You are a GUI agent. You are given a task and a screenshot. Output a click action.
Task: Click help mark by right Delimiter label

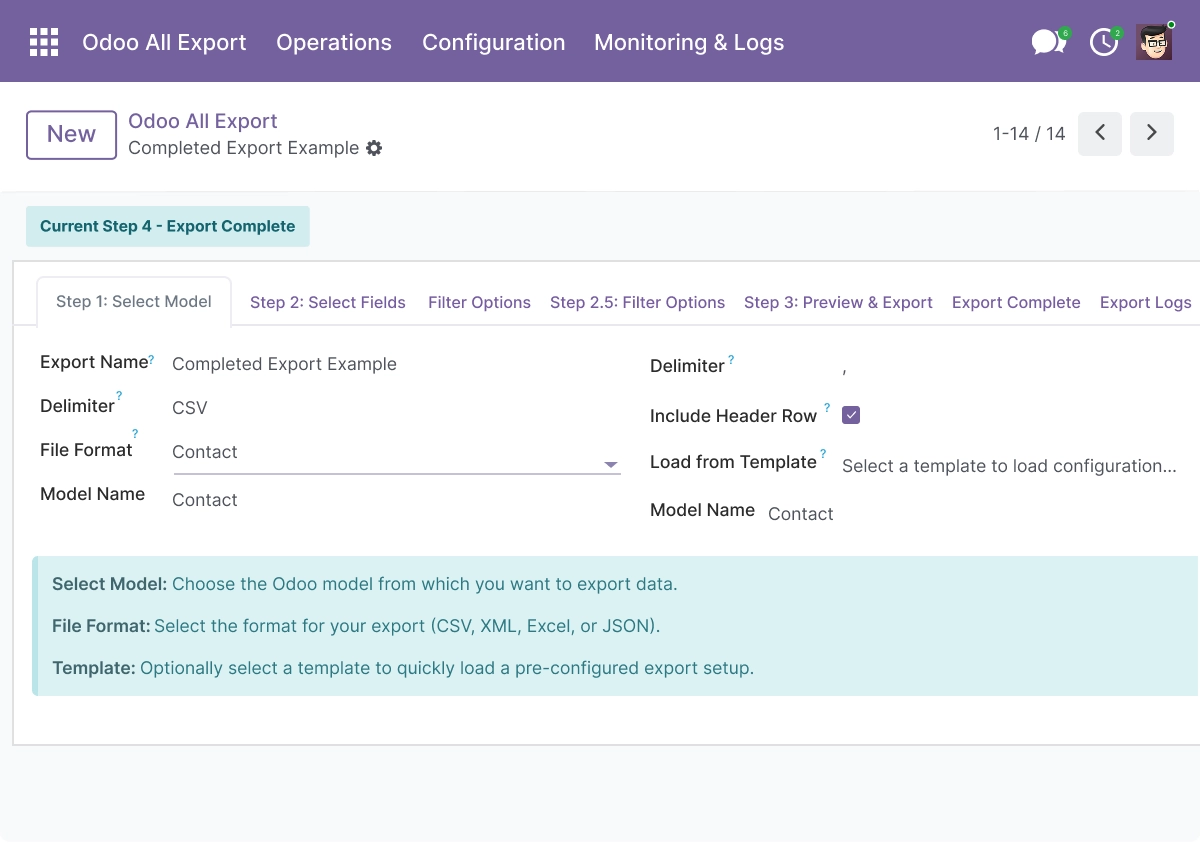tap(731, 360)
